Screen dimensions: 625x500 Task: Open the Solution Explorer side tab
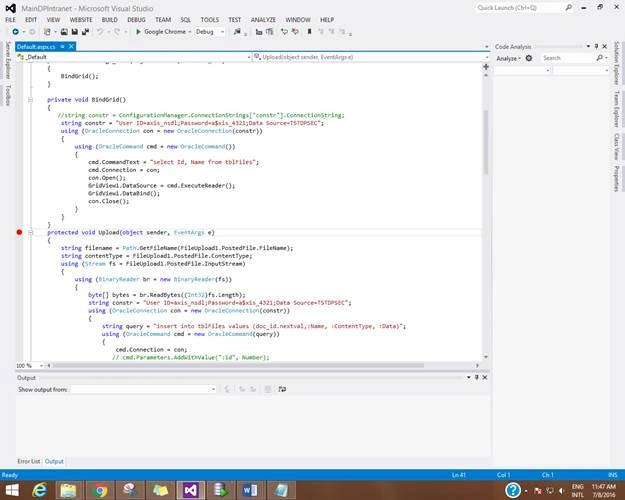pos(617,63)
